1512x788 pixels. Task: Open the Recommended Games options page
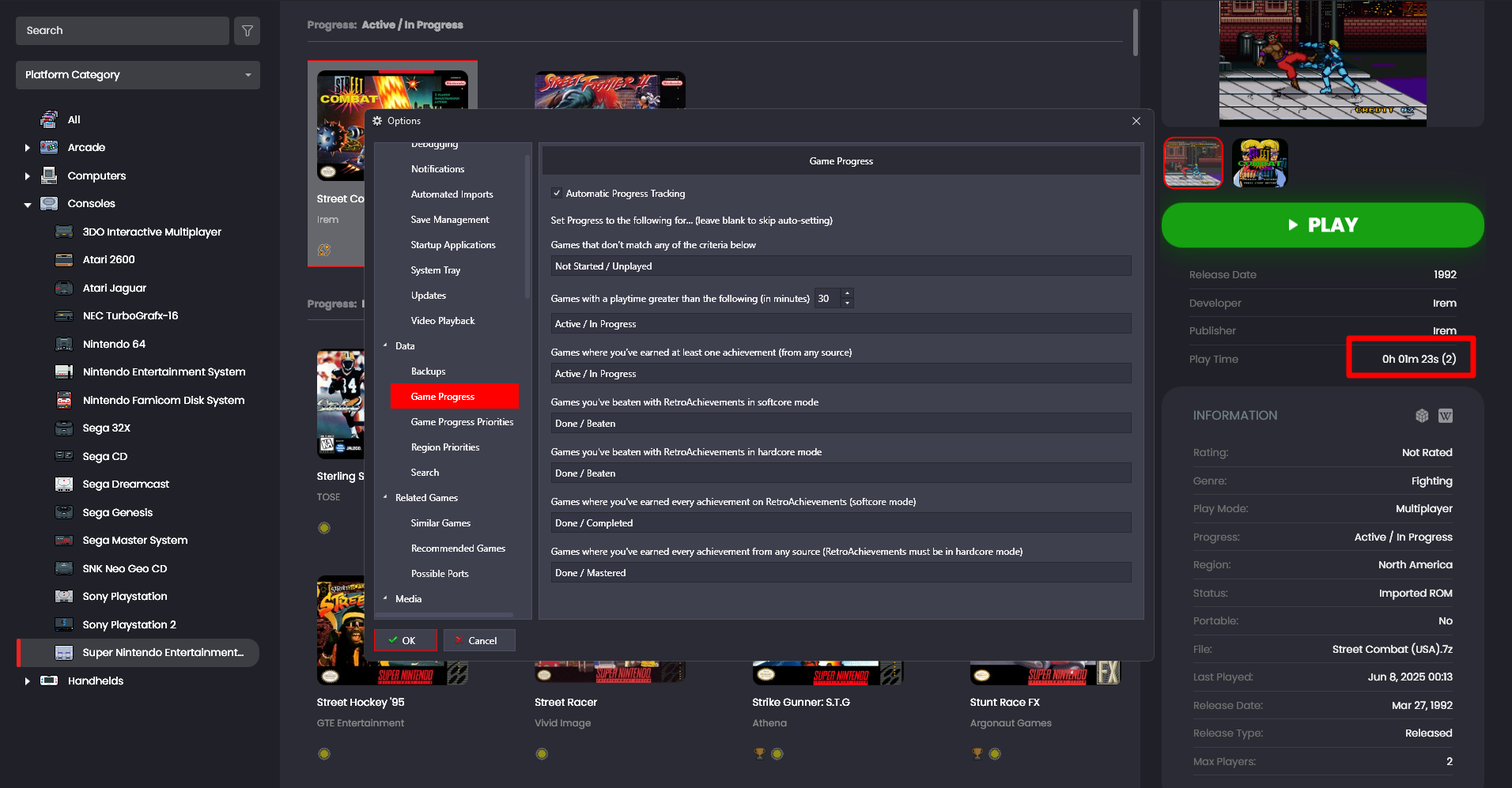click(458, 549)
